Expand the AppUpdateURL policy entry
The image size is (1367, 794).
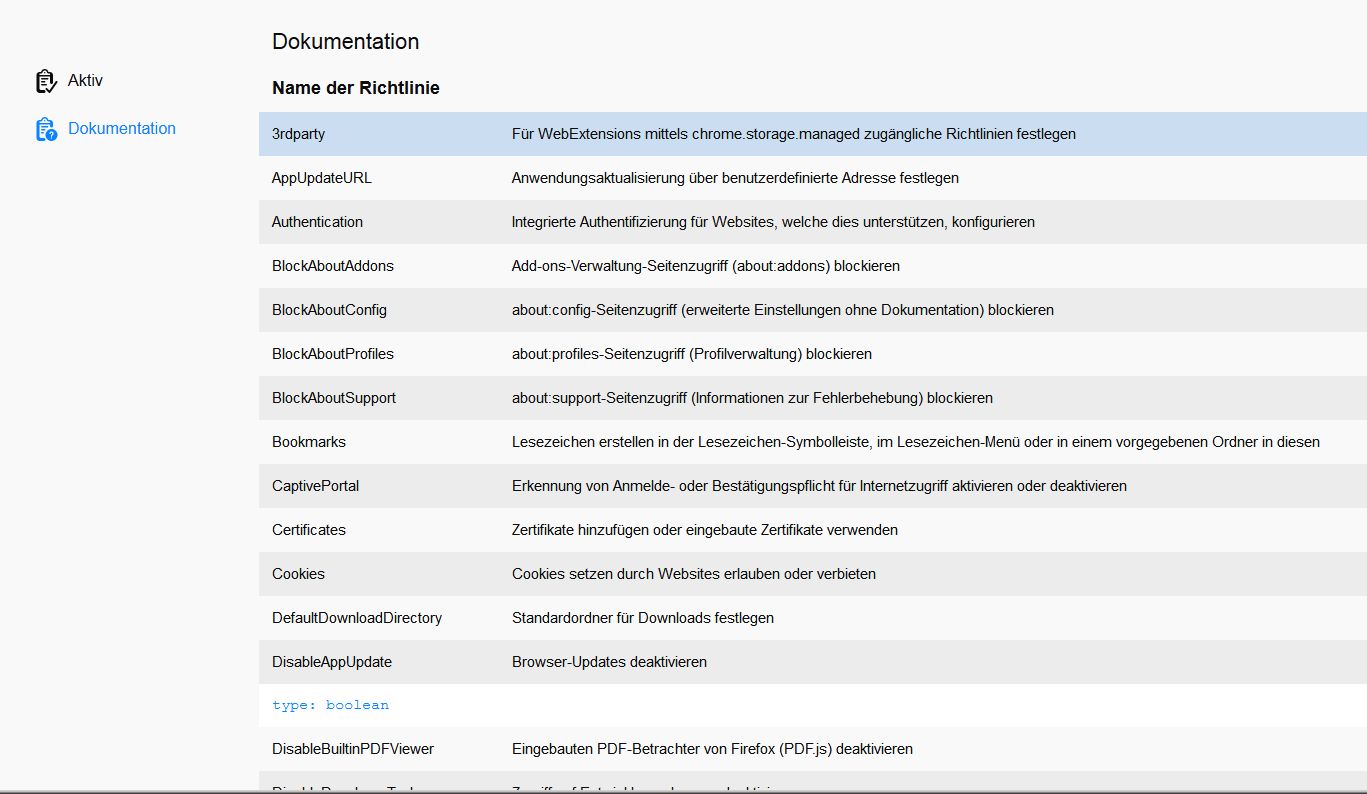[322, 178]
